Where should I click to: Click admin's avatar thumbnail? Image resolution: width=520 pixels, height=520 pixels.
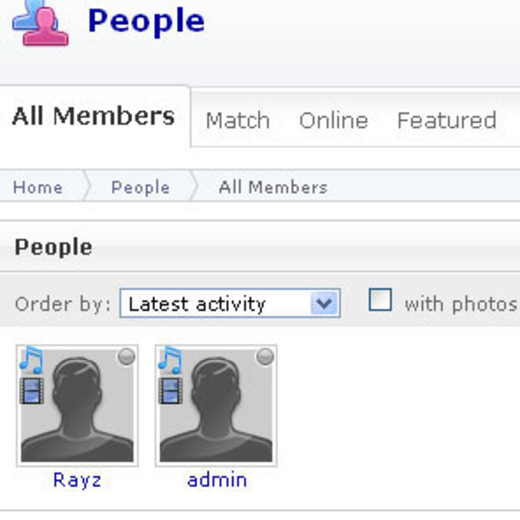[216, 406]
